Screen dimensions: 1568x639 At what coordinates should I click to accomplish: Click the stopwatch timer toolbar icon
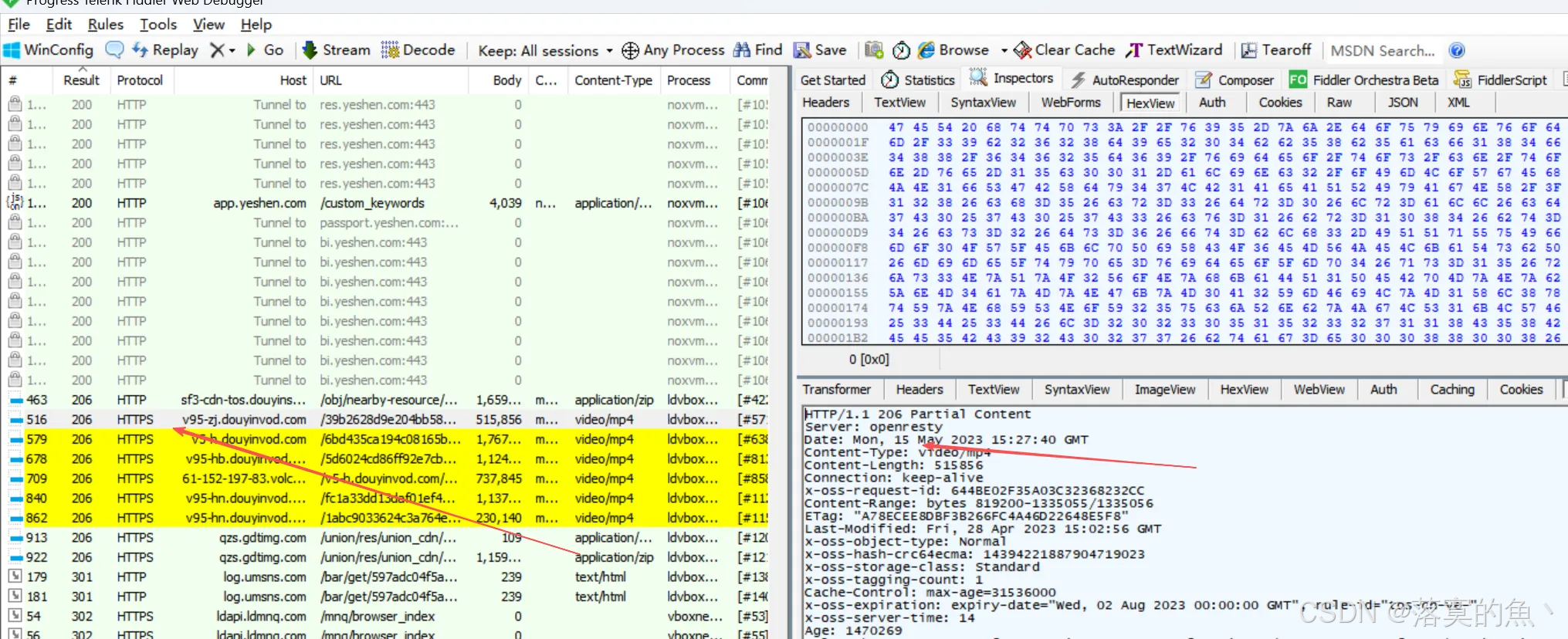coord(901,51)
